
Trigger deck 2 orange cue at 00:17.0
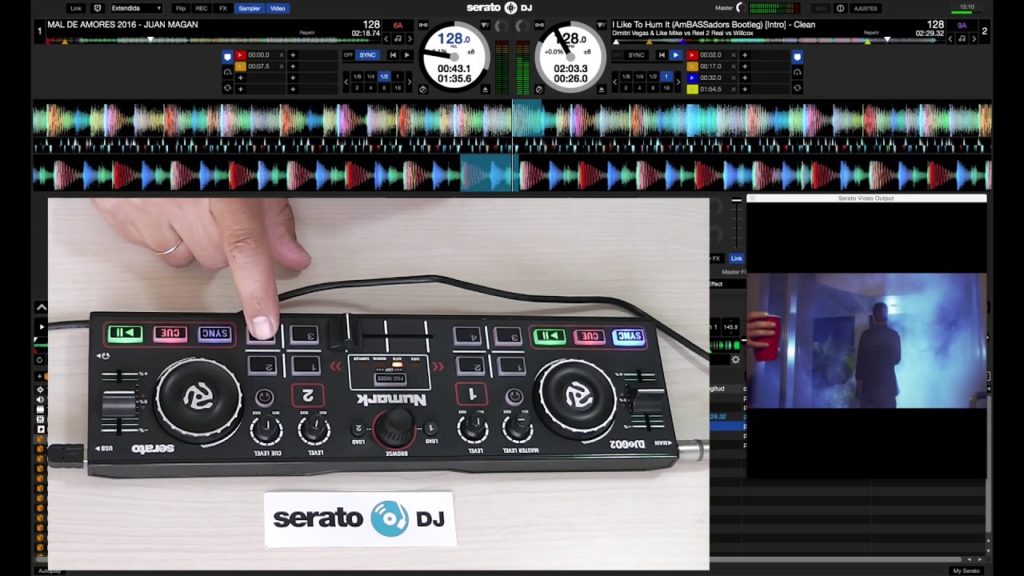[692, 67]
